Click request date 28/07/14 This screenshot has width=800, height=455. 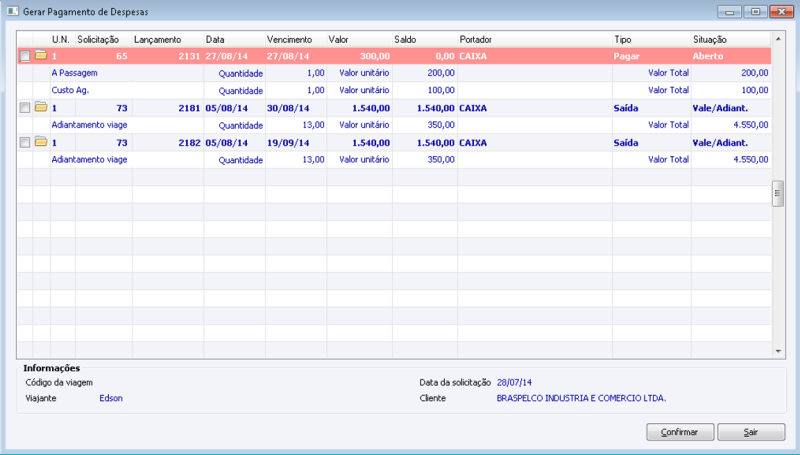pyautogui.click(x=514, y=382)
